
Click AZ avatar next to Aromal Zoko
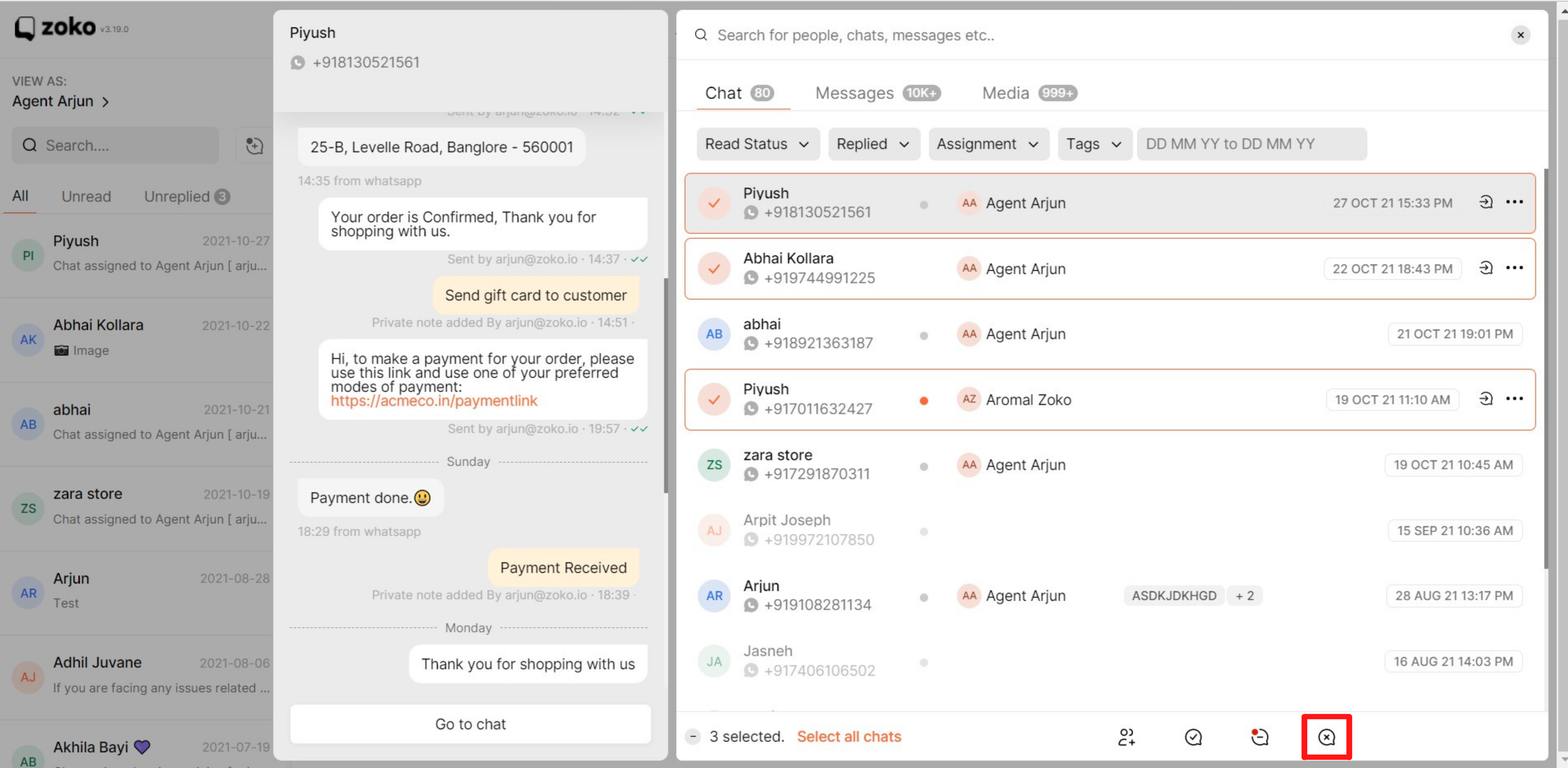click(x=969, y=399)
